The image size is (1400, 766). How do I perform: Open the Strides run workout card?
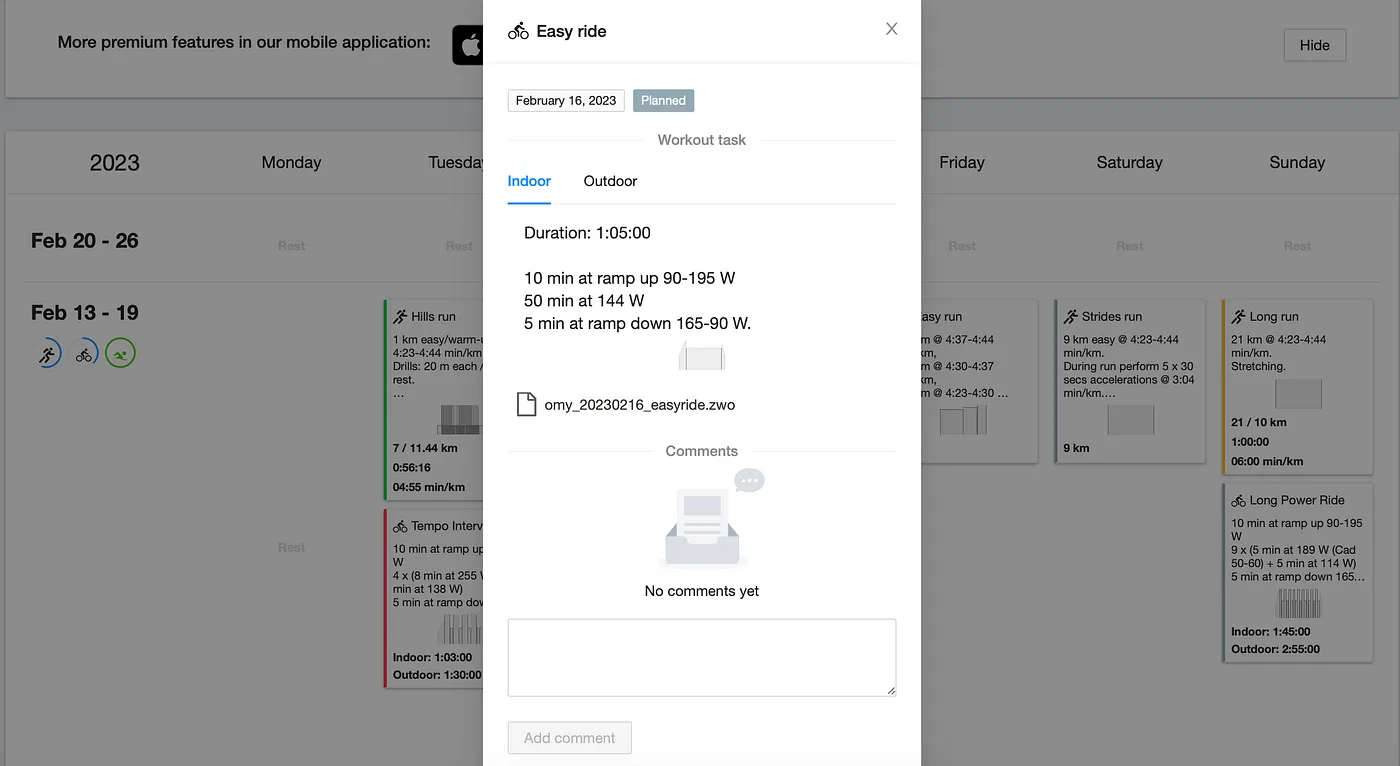point(1130,381)
